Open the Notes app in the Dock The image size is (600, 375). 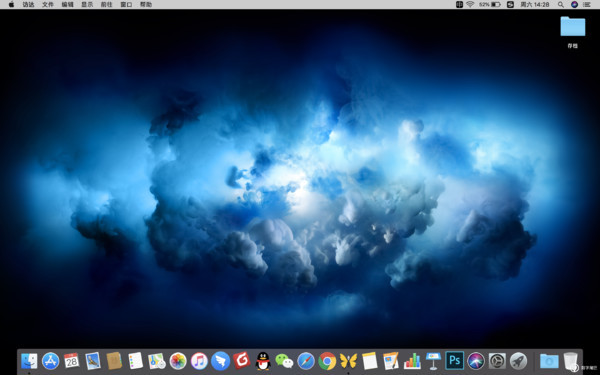click(x=370, y=361)
